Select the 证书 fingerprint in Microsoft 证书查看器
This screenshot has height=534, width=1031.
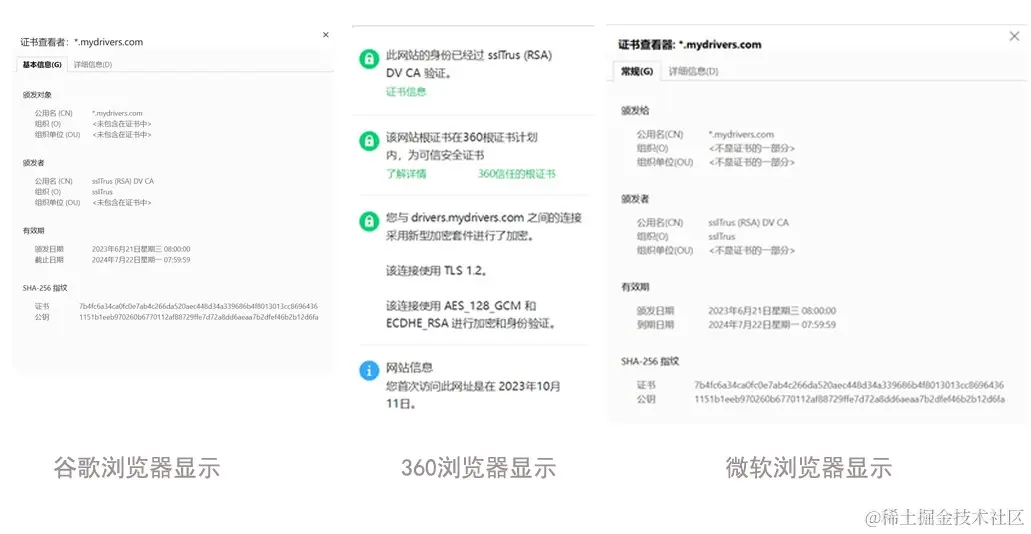tap(850, 385)
